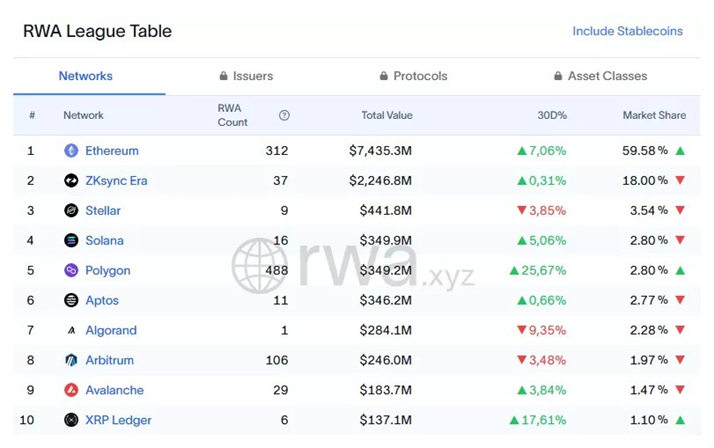Open the locked Issuers tab
This screenshot has width=714, height=448.
tap(246, 76)
